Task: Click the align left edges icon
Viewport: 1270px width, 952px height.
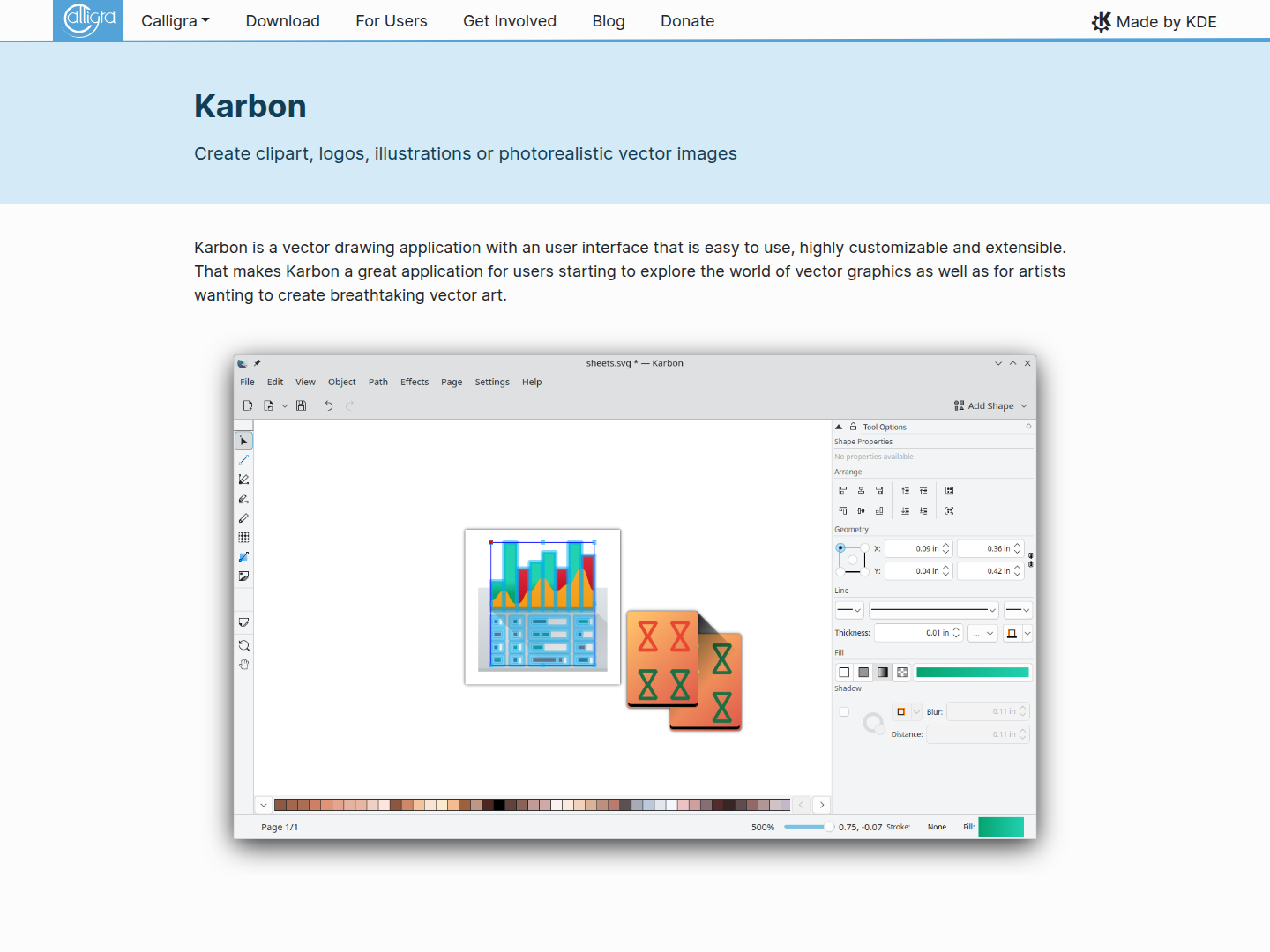Action: [x=843, y=490]
